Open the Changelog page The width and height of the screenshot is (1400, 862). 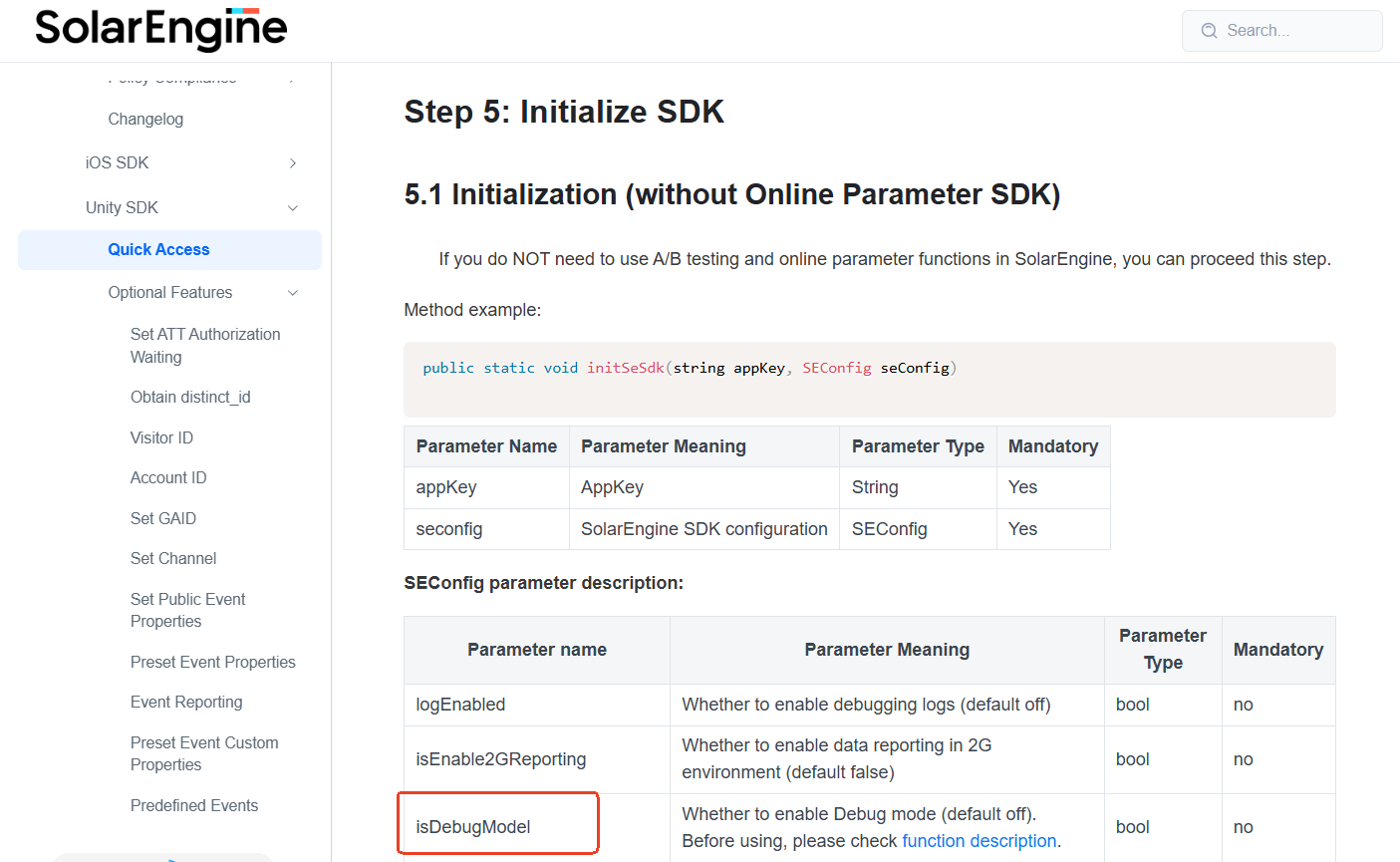[x=145, y=120]
